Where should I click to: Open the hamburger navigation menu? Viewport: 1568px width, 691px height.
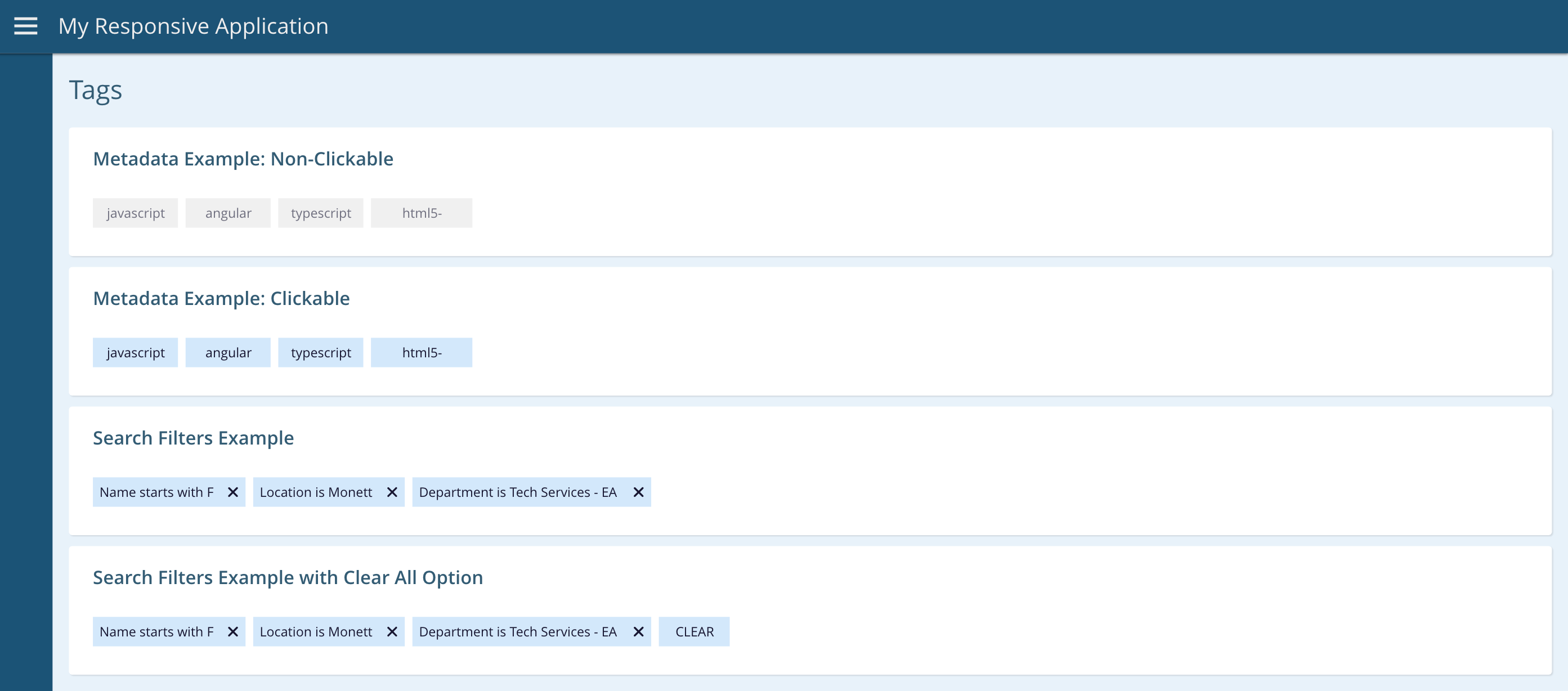(25, 26)
